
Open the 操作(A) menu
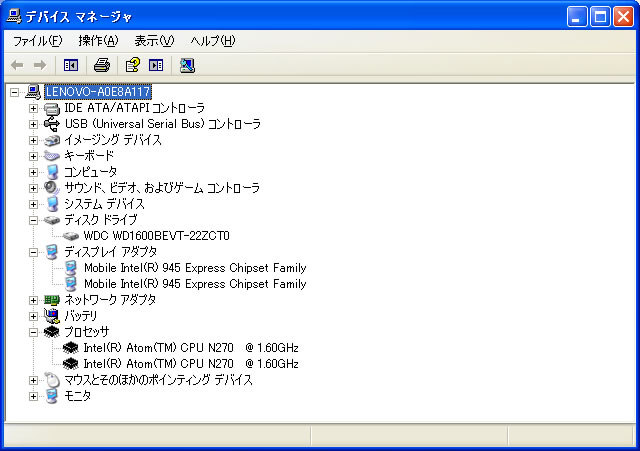click(98, 41)
